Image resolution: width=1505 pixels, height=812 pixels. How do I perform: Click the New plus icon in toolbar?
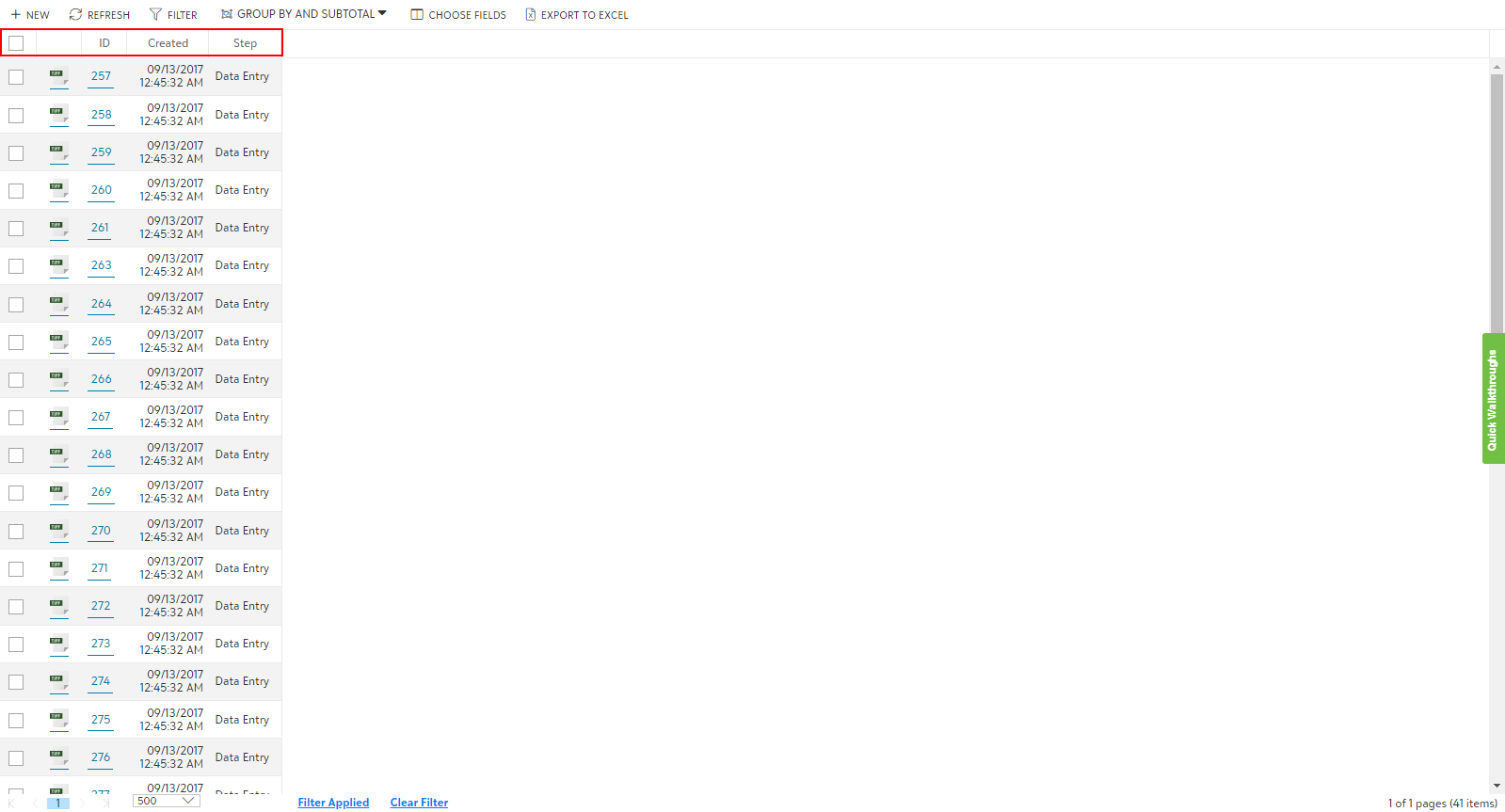tap(15, 15)
